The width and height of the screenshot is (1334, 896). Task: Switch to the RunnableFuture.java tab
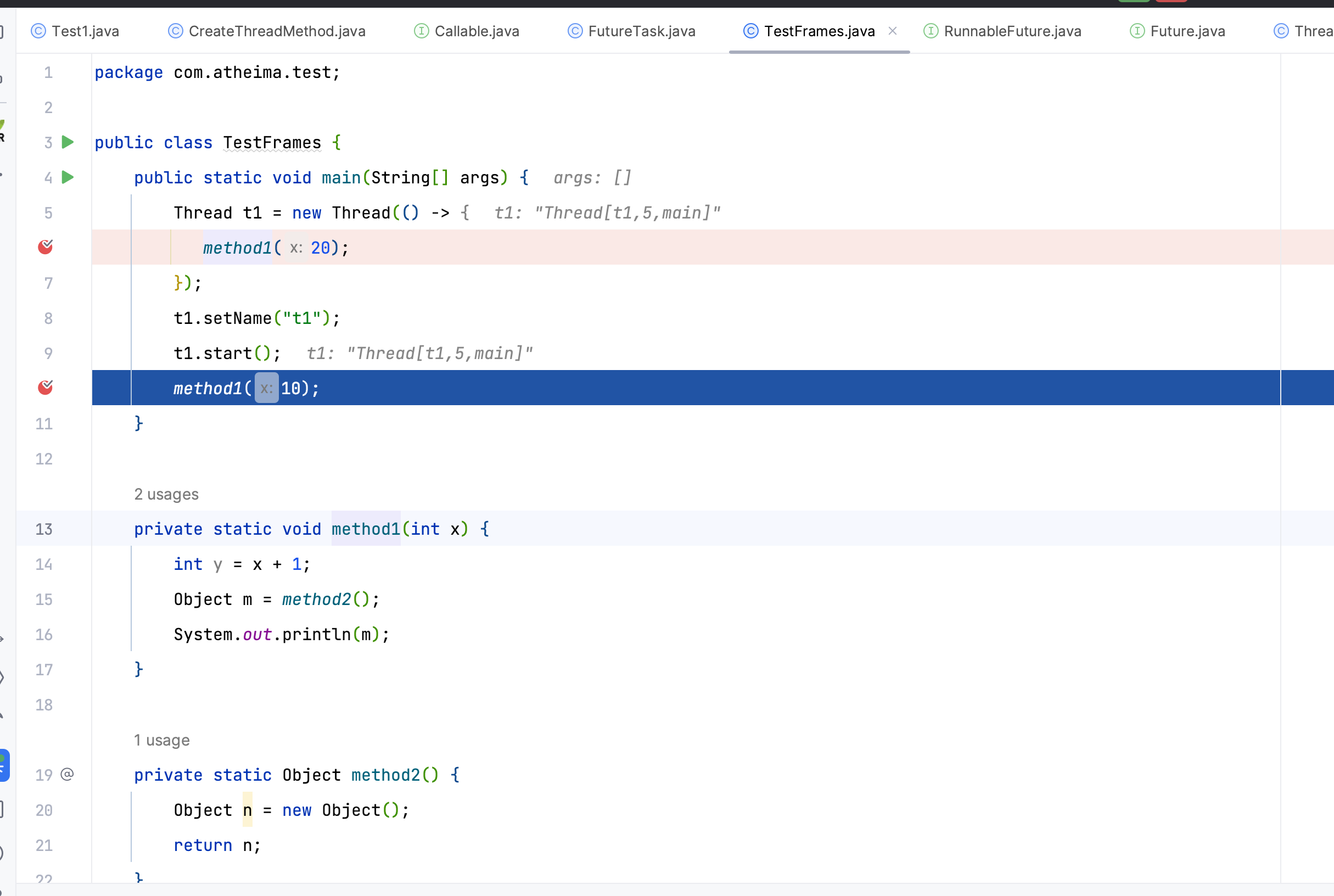(1002, 31)
